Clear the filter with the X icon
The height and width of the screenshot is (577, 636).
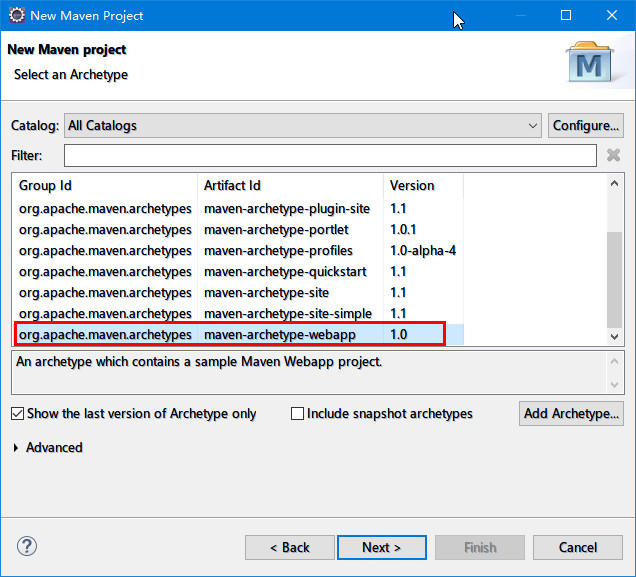(613, 155)
